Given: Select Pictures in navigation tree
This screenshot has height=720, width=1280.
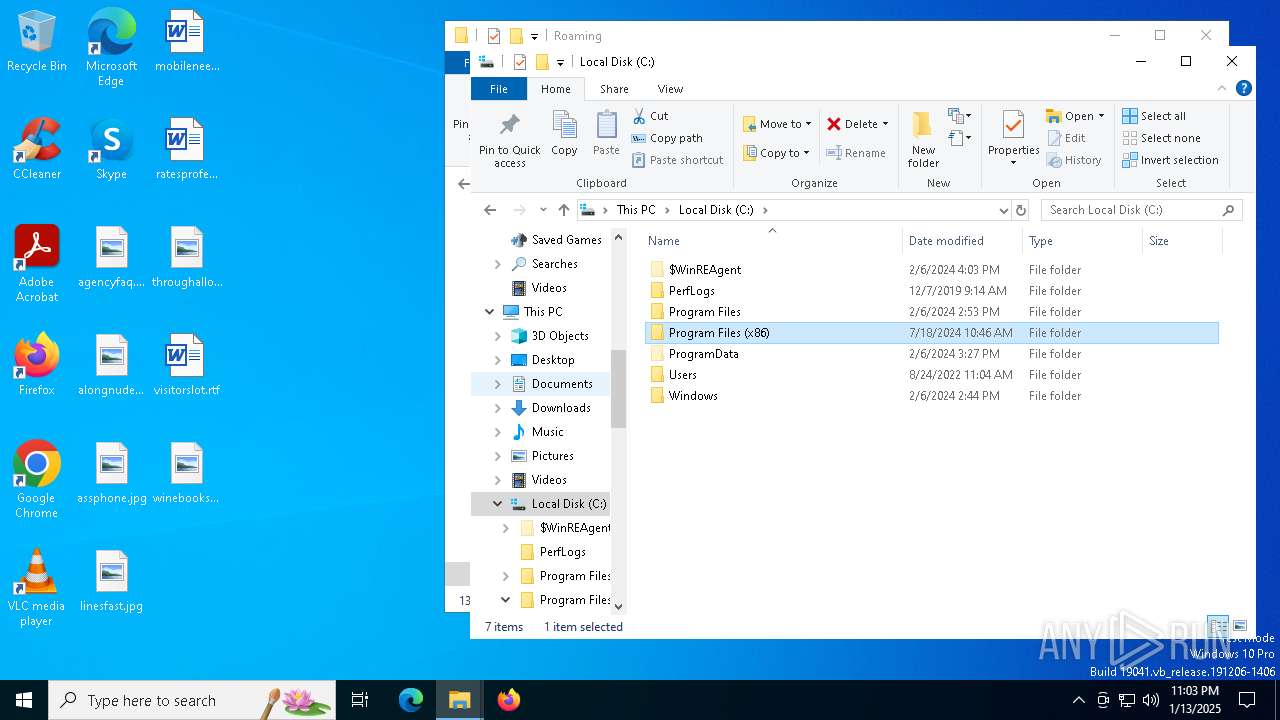Looking at the screenshot, I should (x=553, y=456).
